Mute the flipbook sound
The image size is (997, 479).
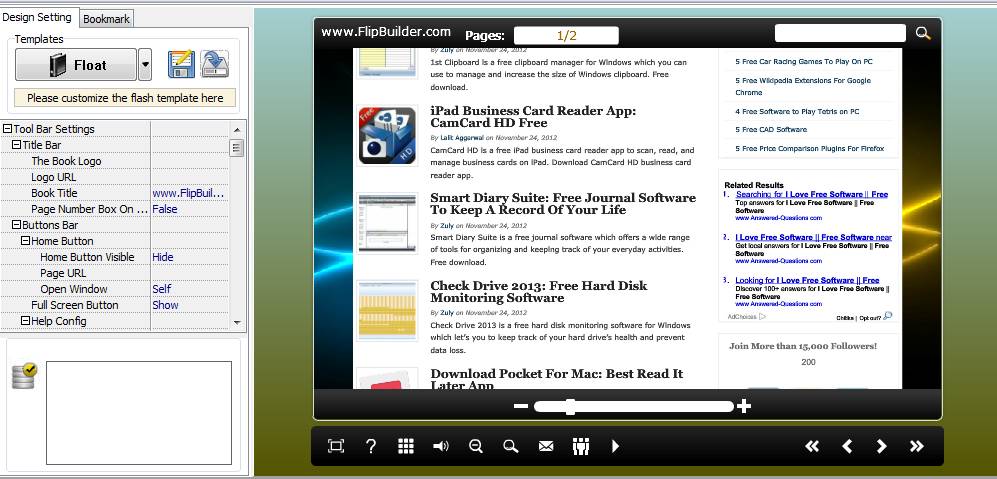tap(440, 446)
